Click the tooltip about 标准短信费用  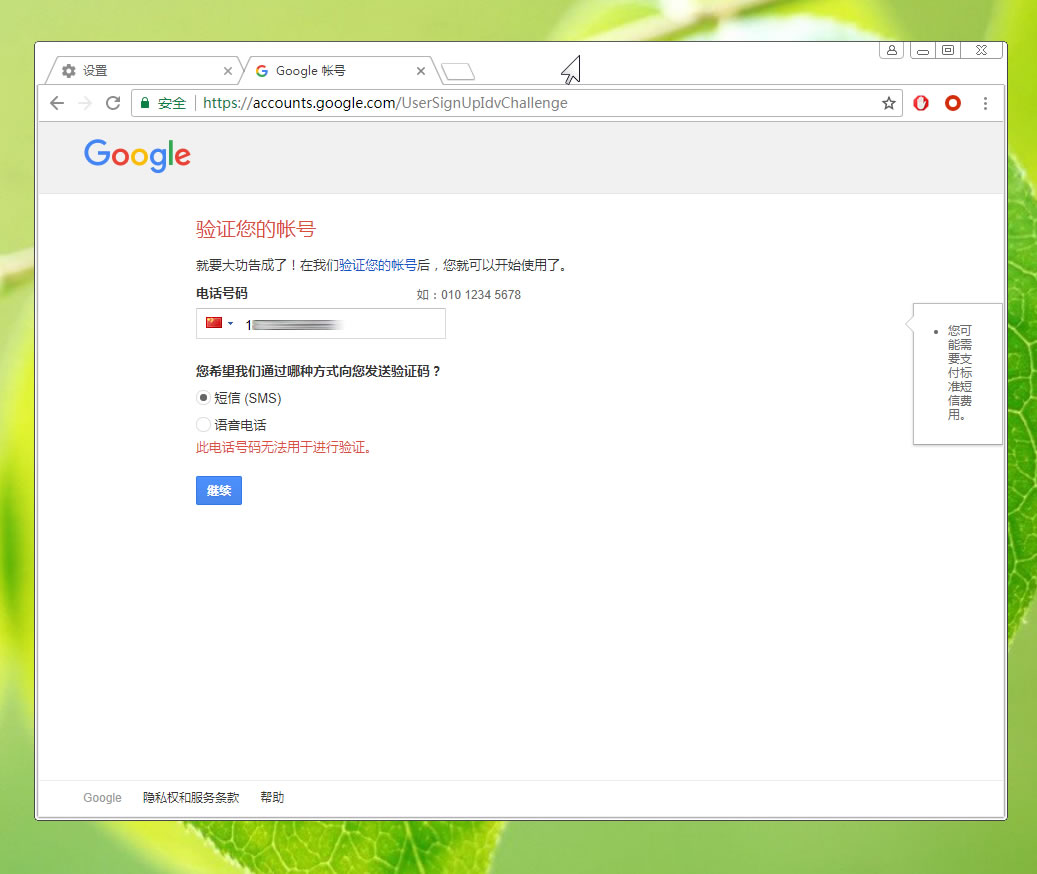click(x=958, y=374)
